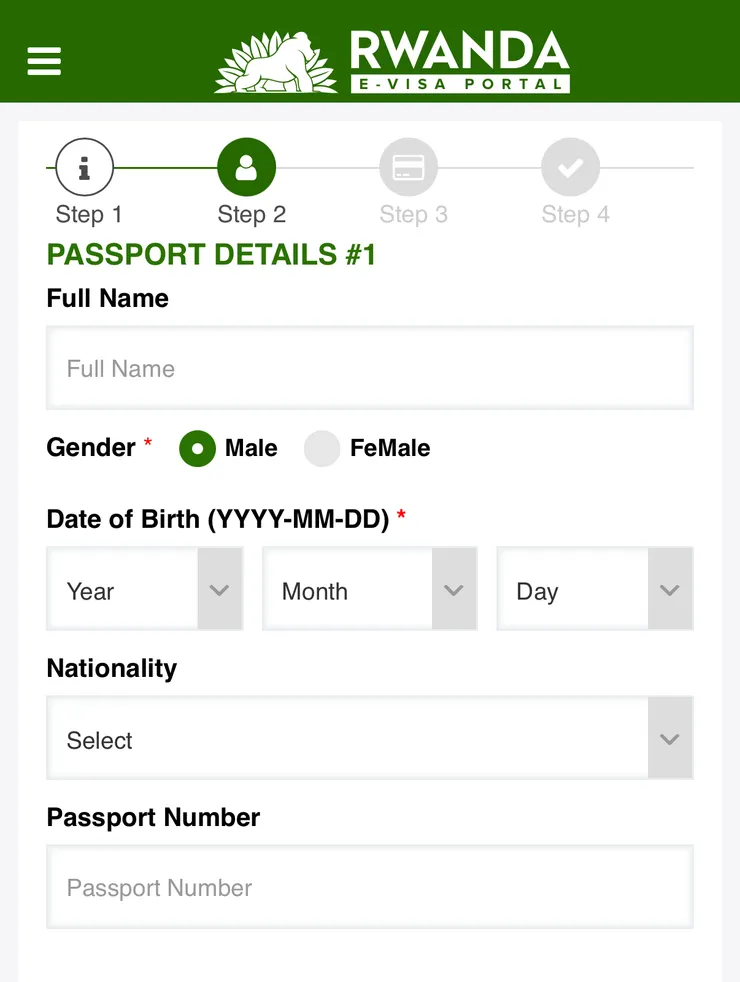The image size is (740, 982).
Task: Select the Male radio button
Action: tap(197, 449)
